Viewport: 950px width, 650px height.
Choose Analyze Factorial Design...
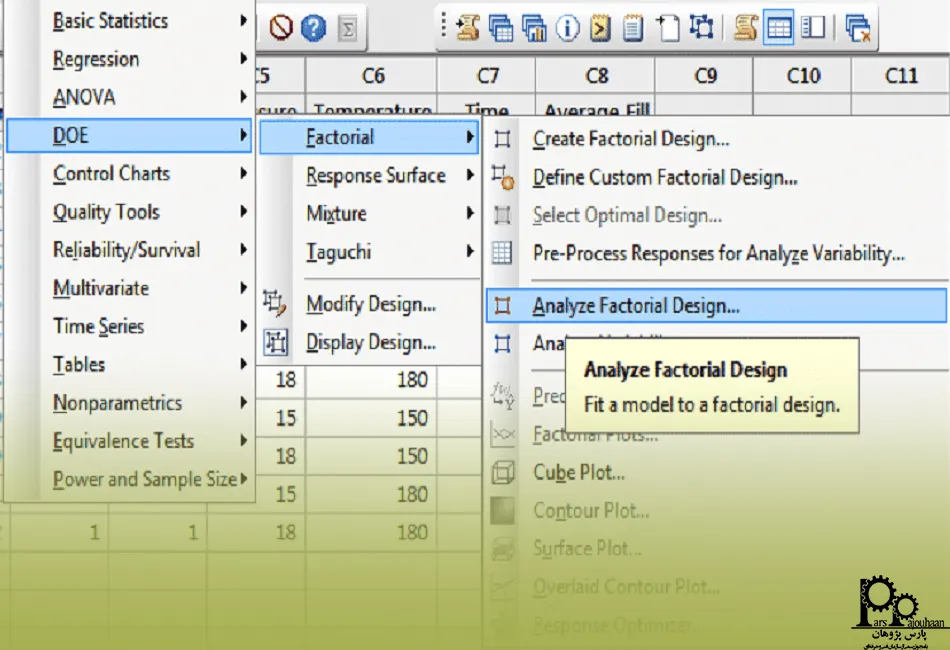coord(716,306)
